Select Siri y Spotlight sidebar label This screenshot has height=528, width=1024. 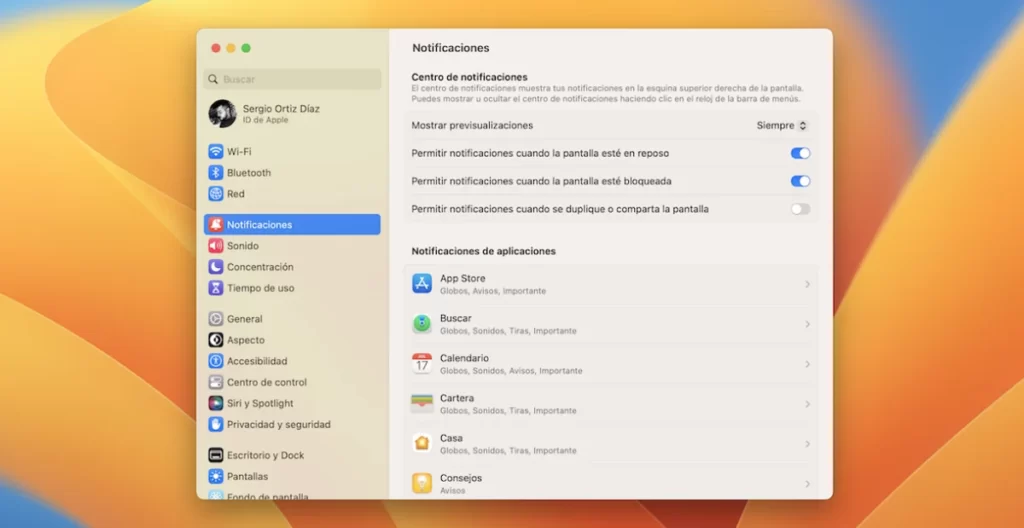(261, 403)
